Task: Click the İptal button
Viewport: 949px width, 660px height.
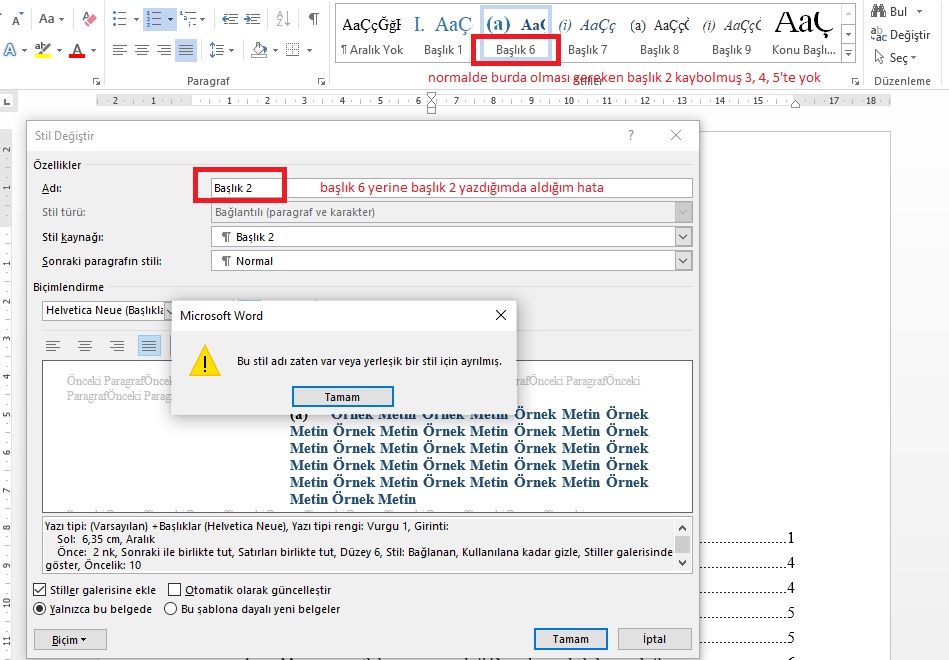Action: (654, 639)
